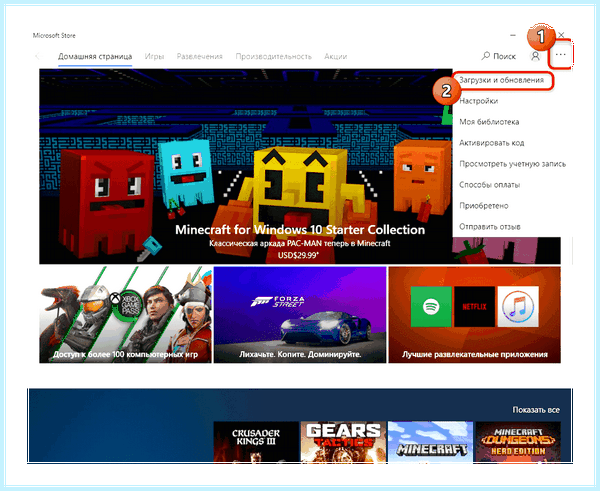600x491 pixels.
Task: Open the Minecraft game cover
Action: (430, 442)
